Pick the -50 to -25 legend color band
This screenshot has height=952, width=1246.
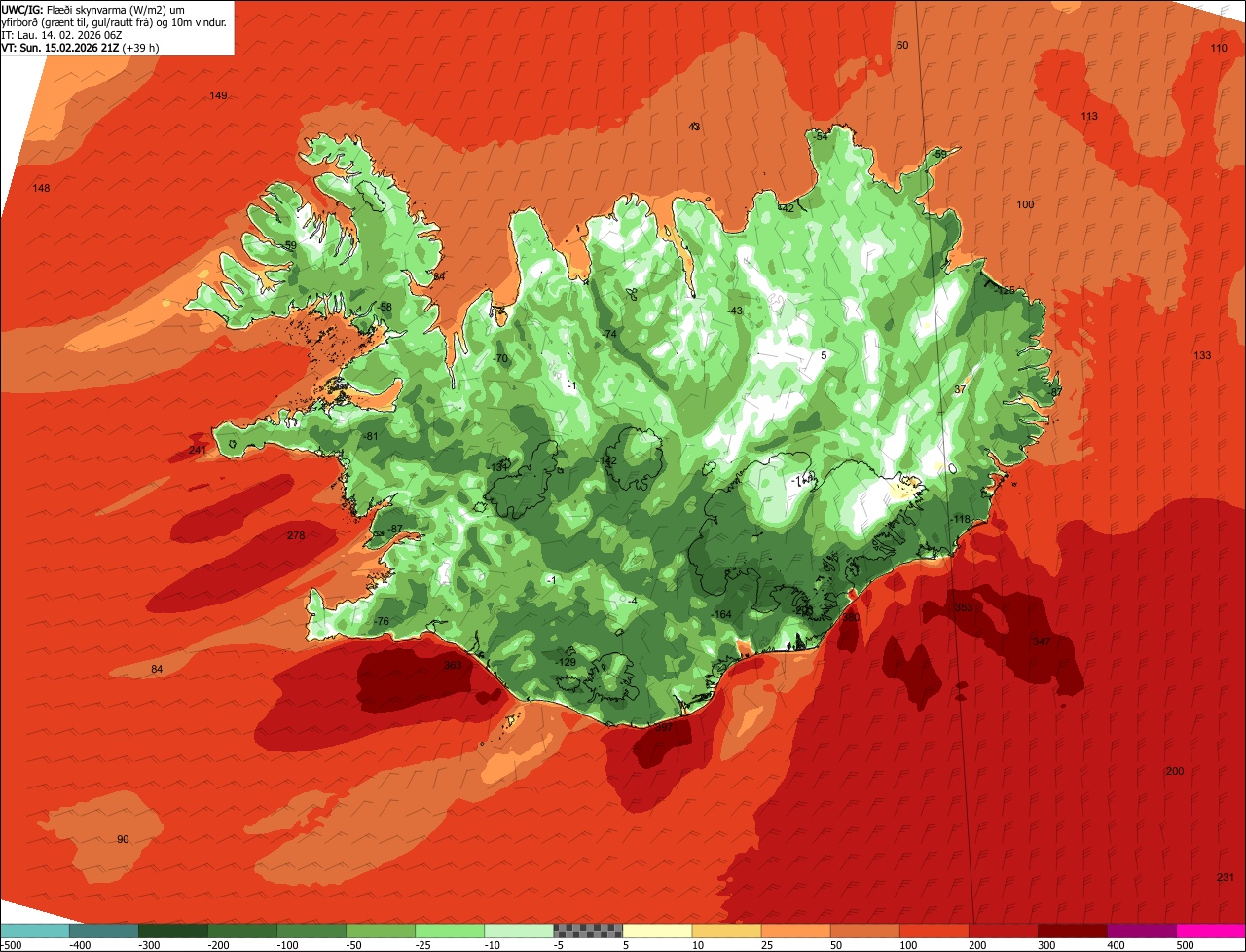pos(381,931)
